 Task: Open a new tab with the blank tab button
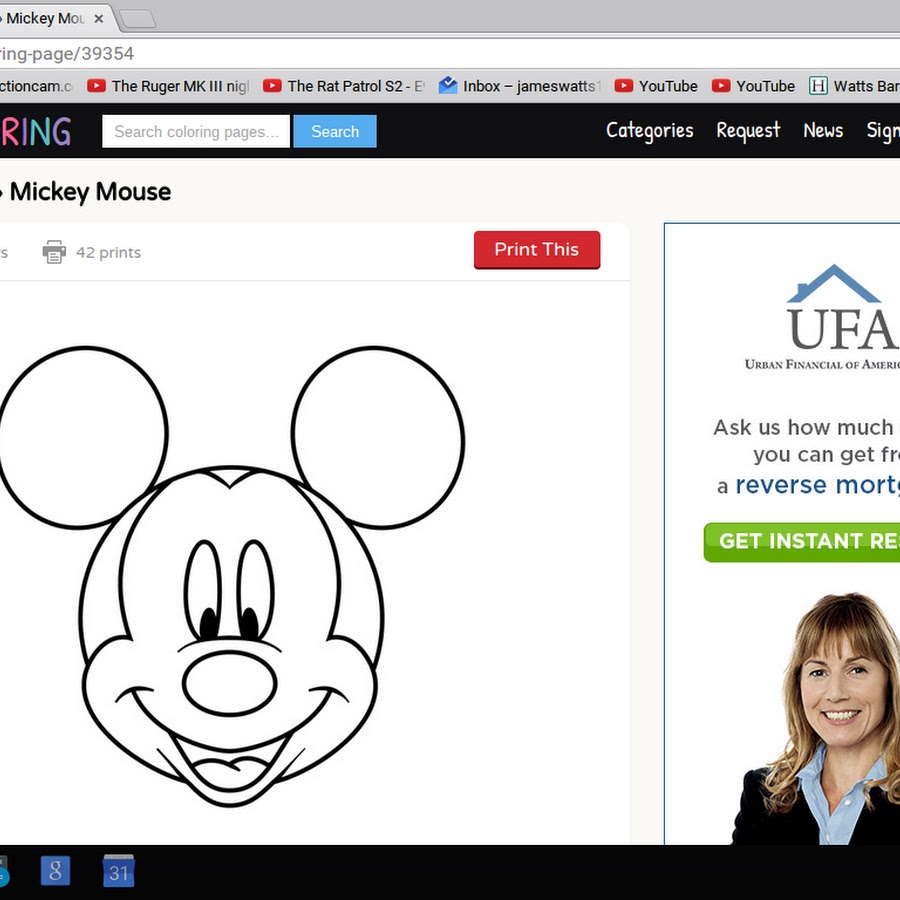click(x=138, y=19)
